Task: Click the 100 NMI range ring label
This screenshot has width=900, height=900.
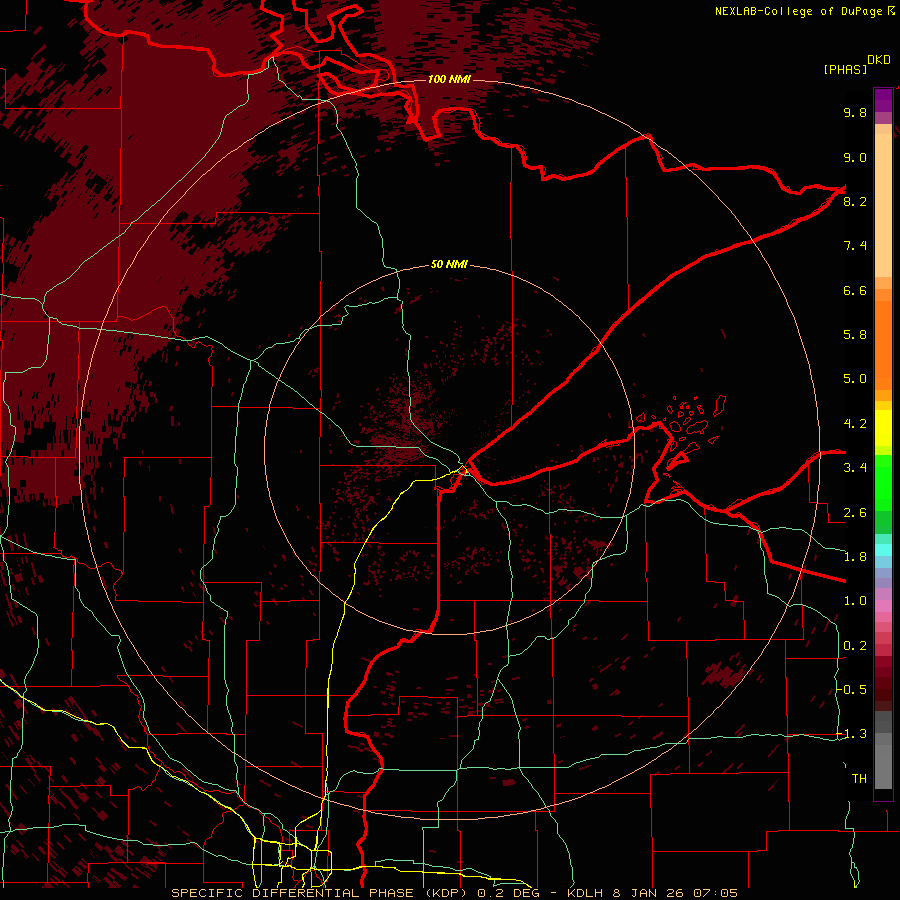Action: coord(449,79)
